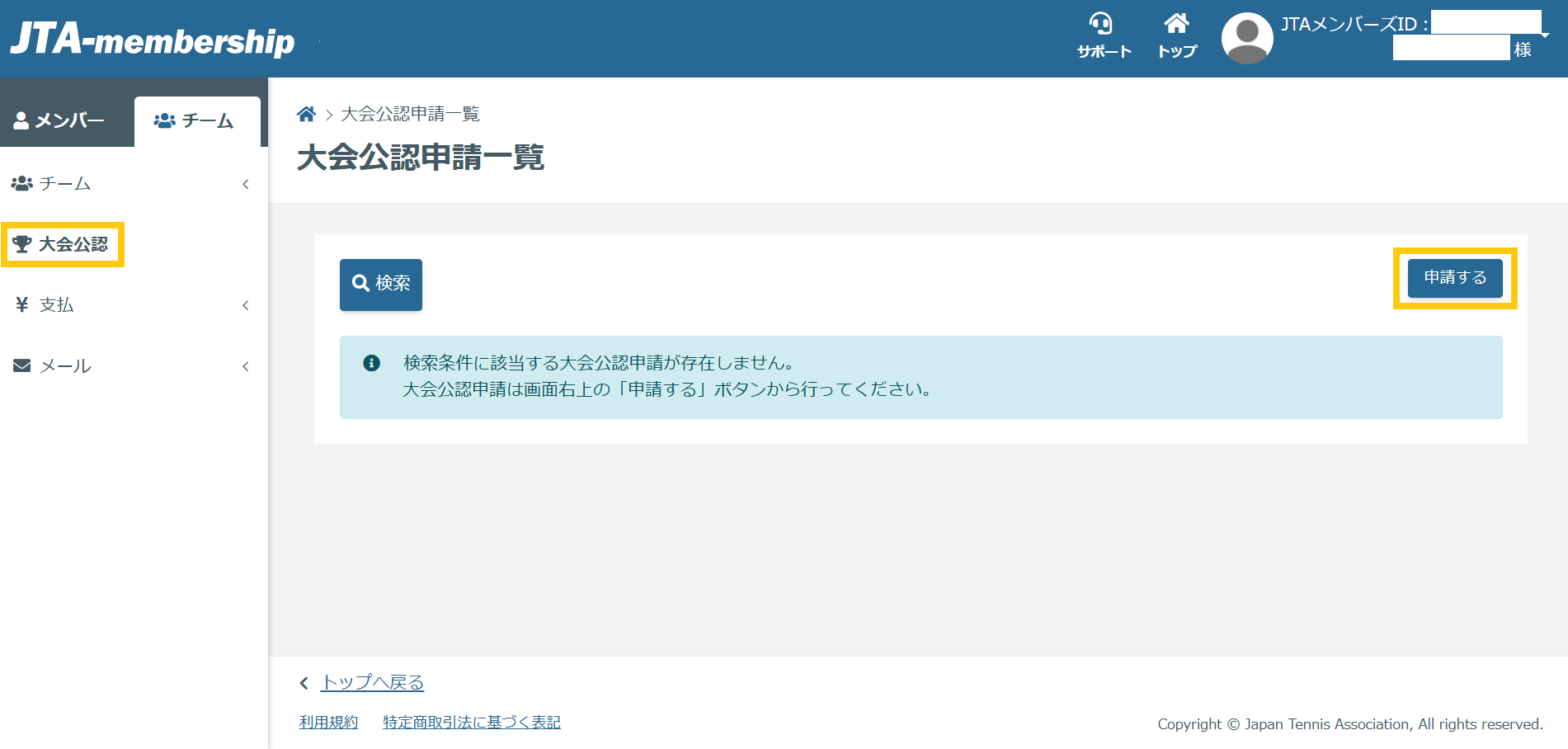The image size is (1568, 749).
Task: Click the JTA-membership logo
Action: click(x=153, y=39)
